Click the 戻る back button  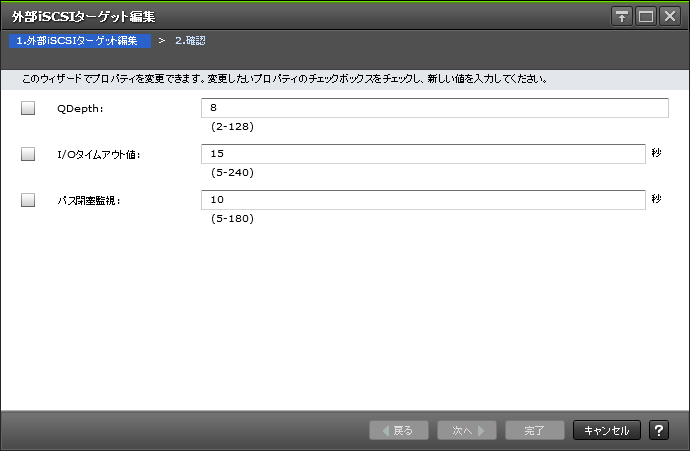click(399, 430)
